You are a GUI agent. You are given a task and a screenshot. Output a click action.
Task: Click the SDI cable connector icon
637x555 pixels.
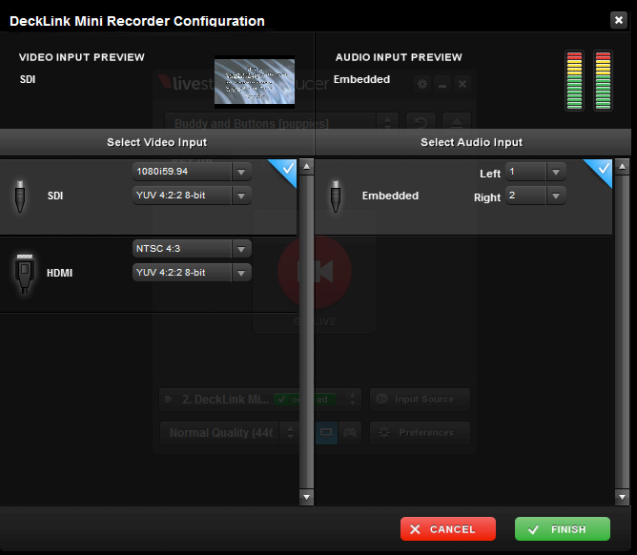[x=20, y=196]
